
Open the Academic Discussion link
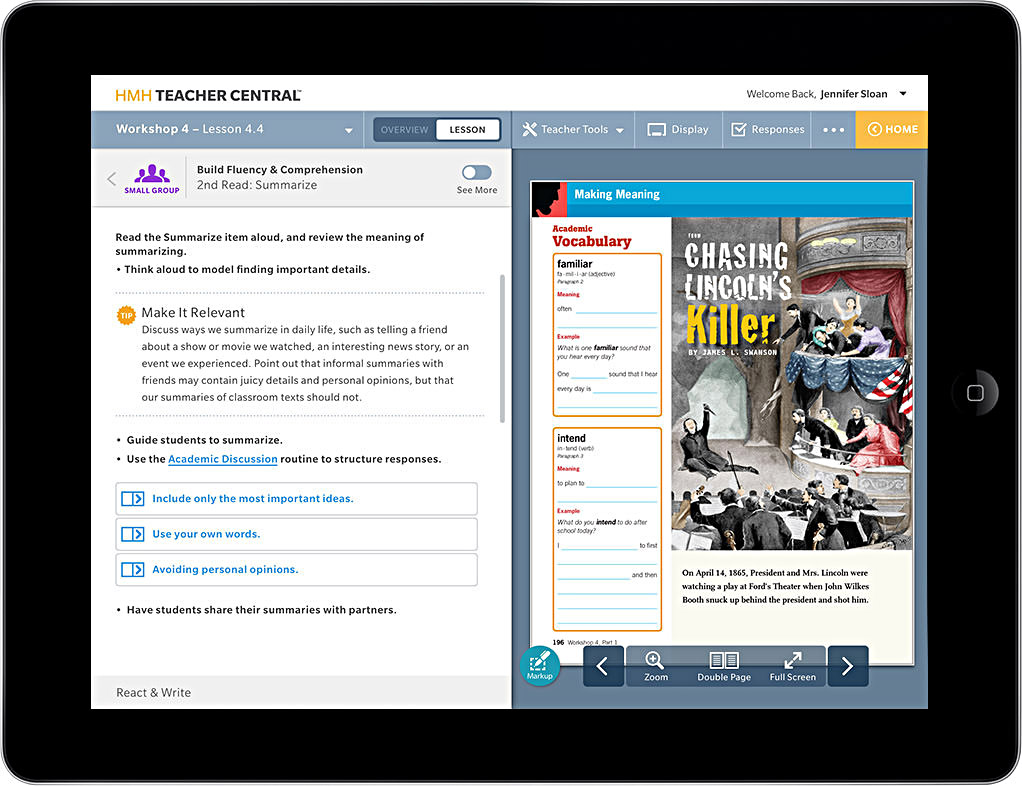pyautogui.click(x=222, y=459)
